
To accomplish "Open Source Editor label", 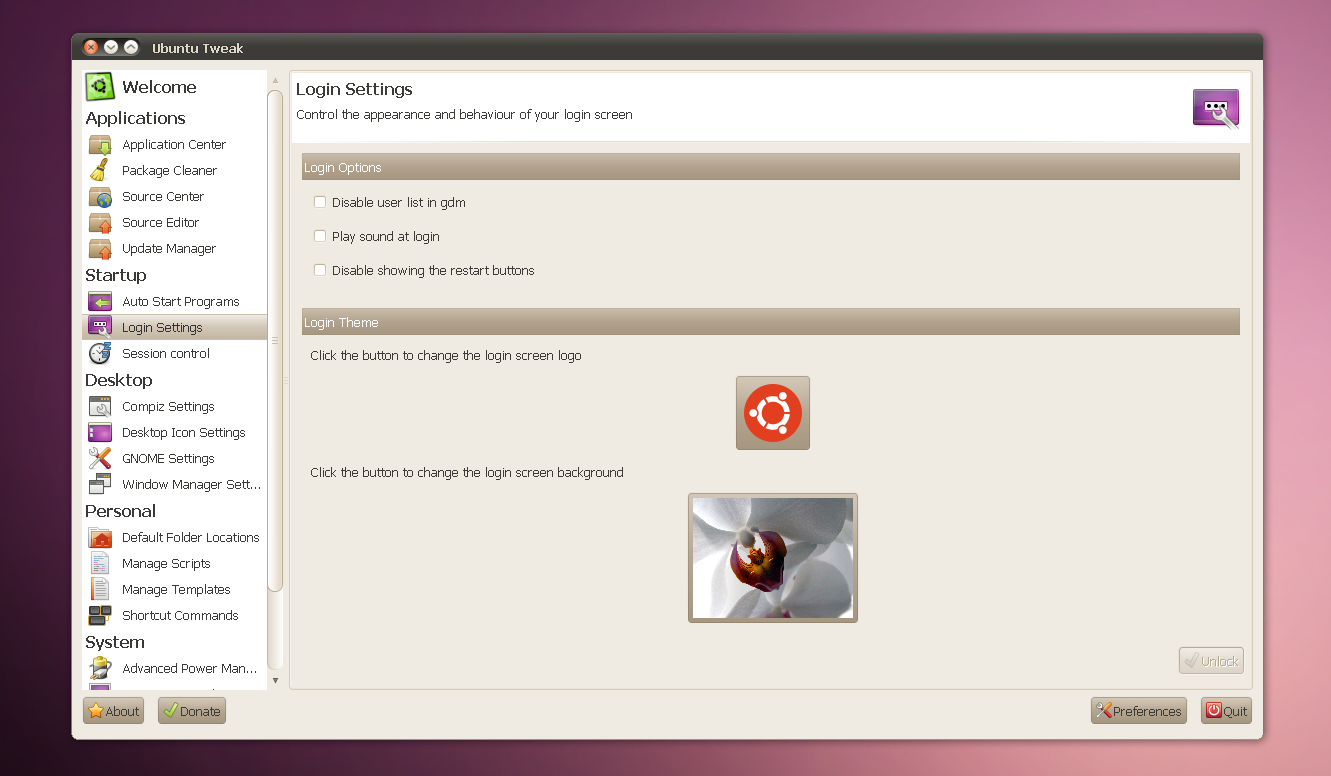I will pos(160,223).
